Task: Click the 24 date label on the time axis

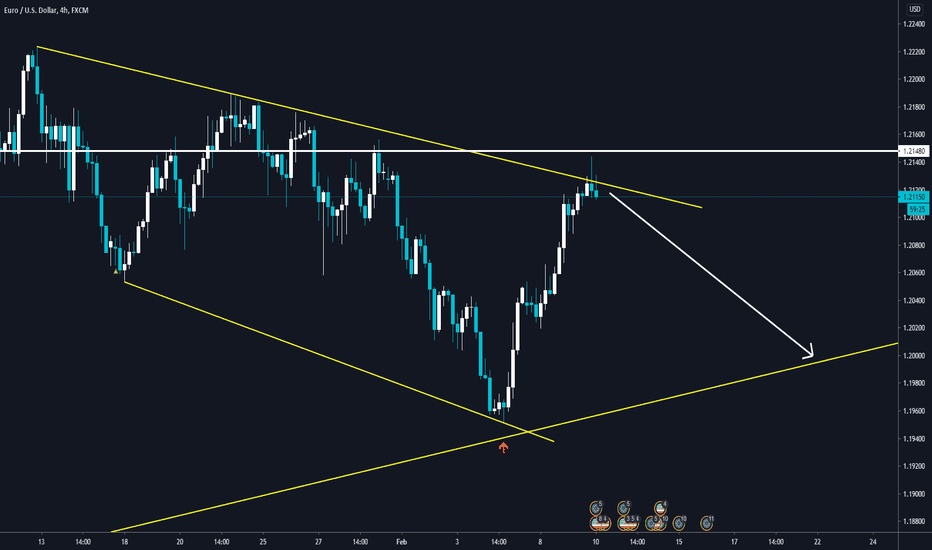Action: [x=873, y=542]
